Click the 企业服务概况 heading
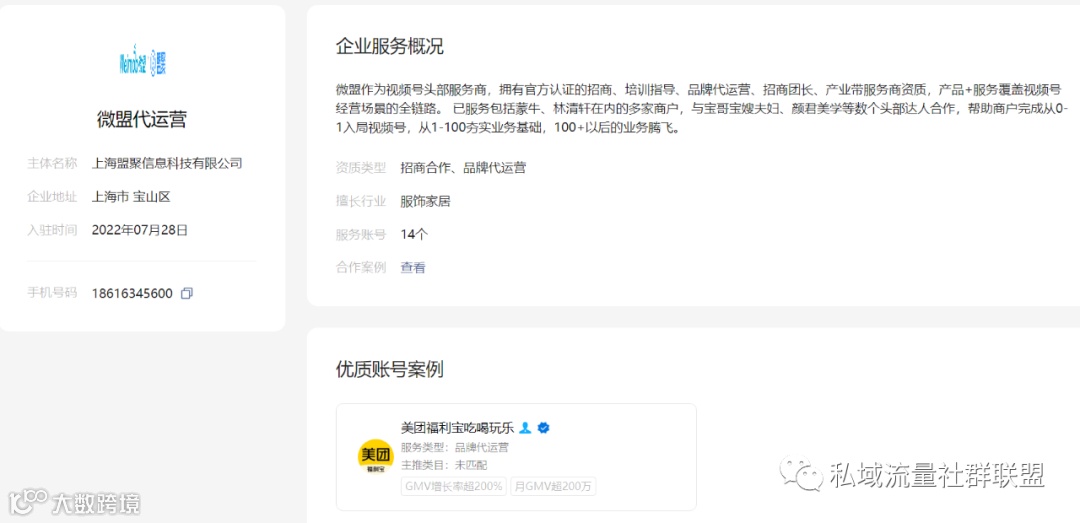 coord(390,46)
